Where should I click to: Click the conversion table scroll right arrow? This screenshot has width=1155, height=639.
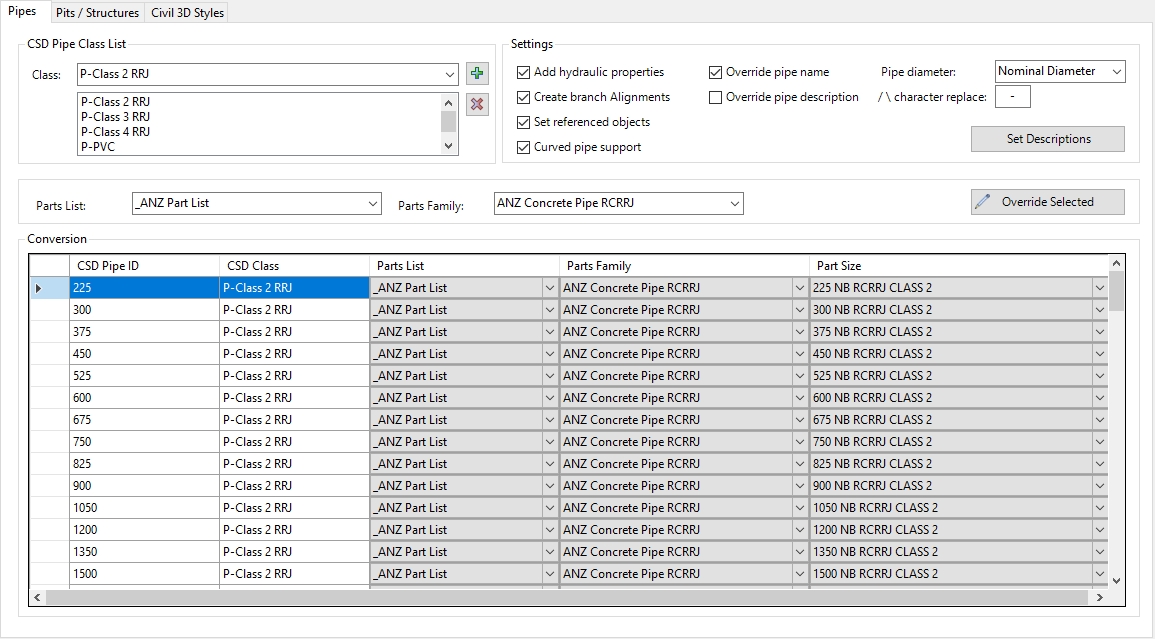tap(1099, 597)
